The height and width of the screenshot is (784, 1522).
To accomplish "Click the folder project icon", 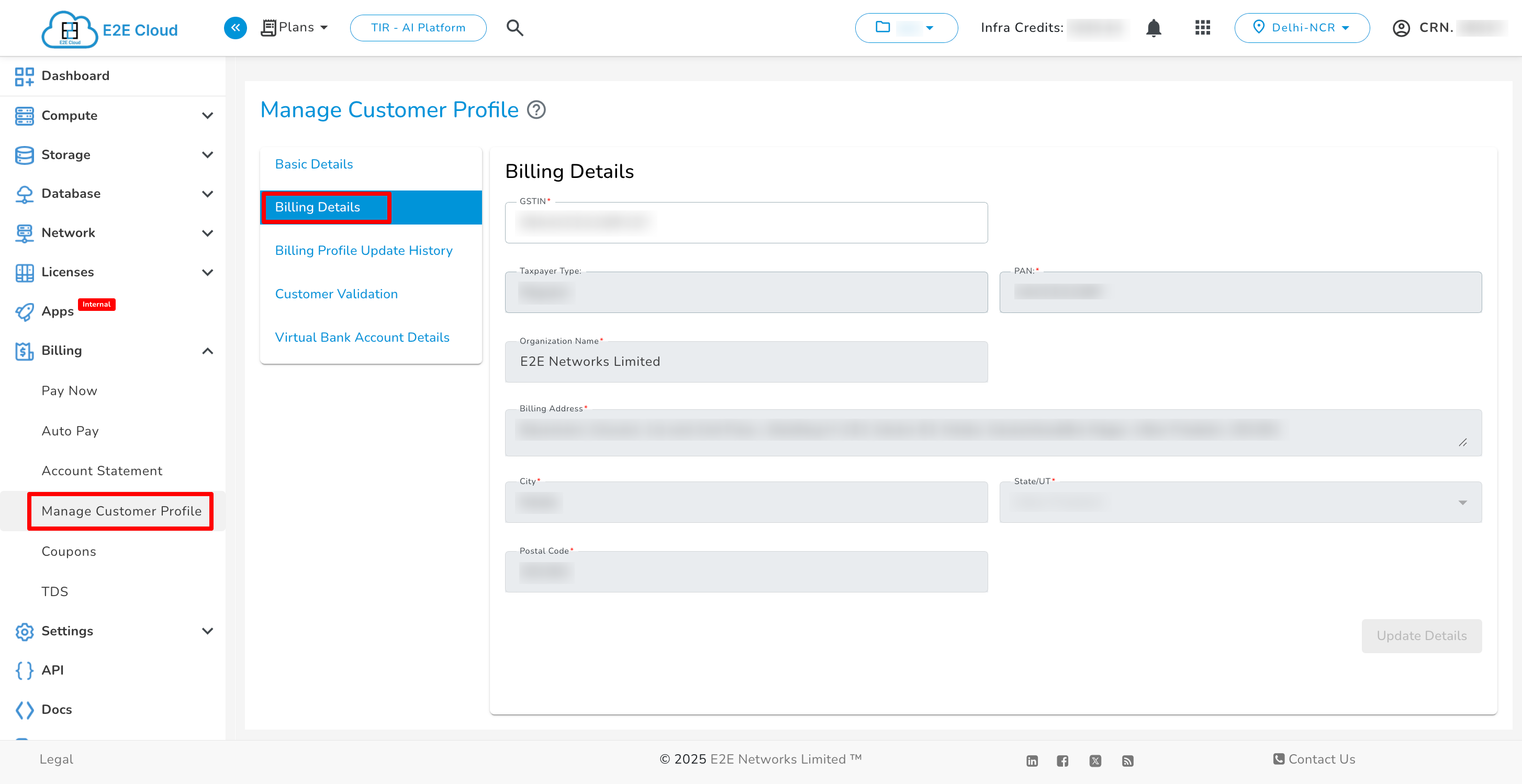I will [x=882, y=27].
